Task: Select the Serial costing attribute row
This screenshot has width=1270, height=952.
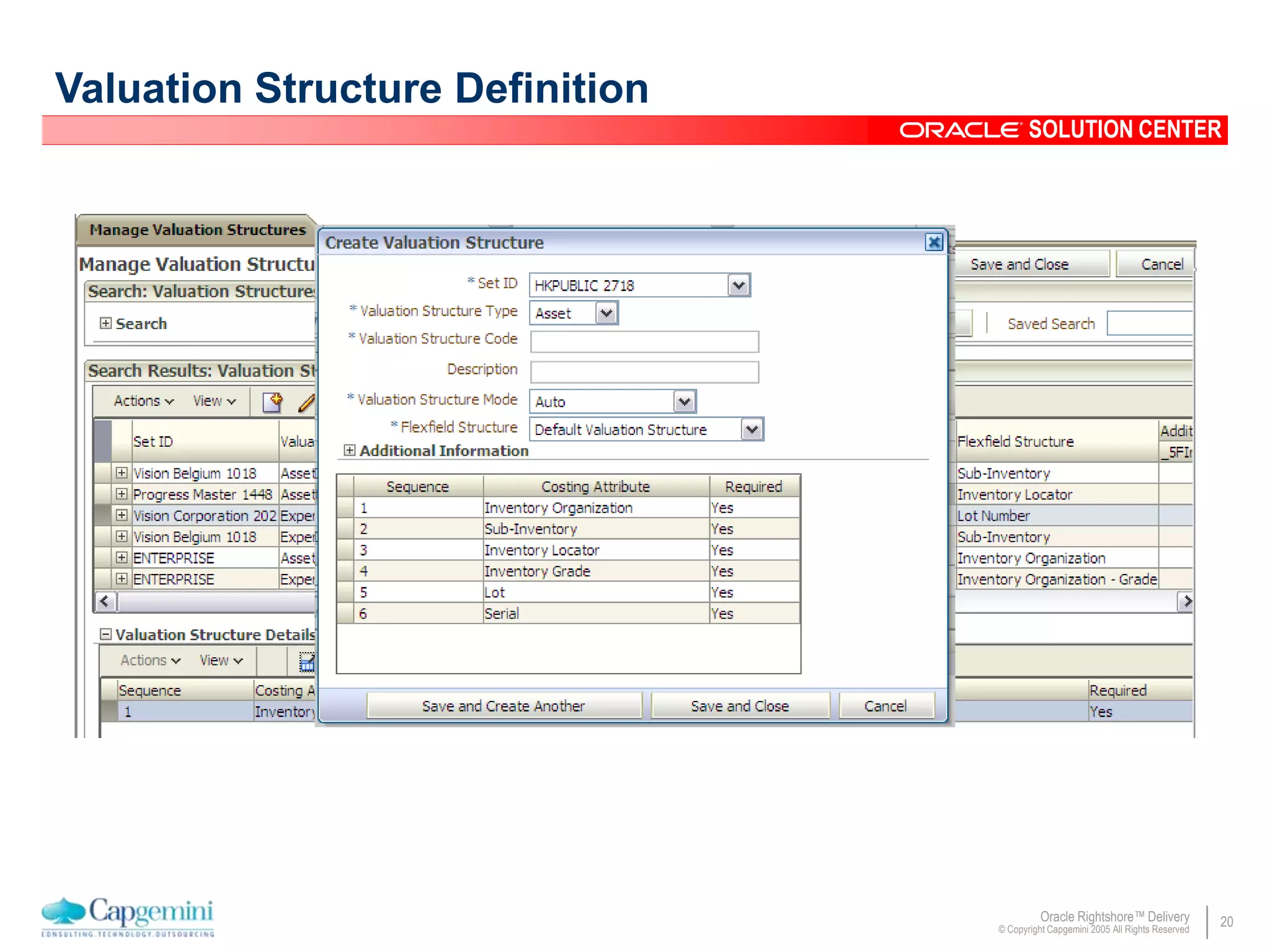Action: tap(568, 613)
